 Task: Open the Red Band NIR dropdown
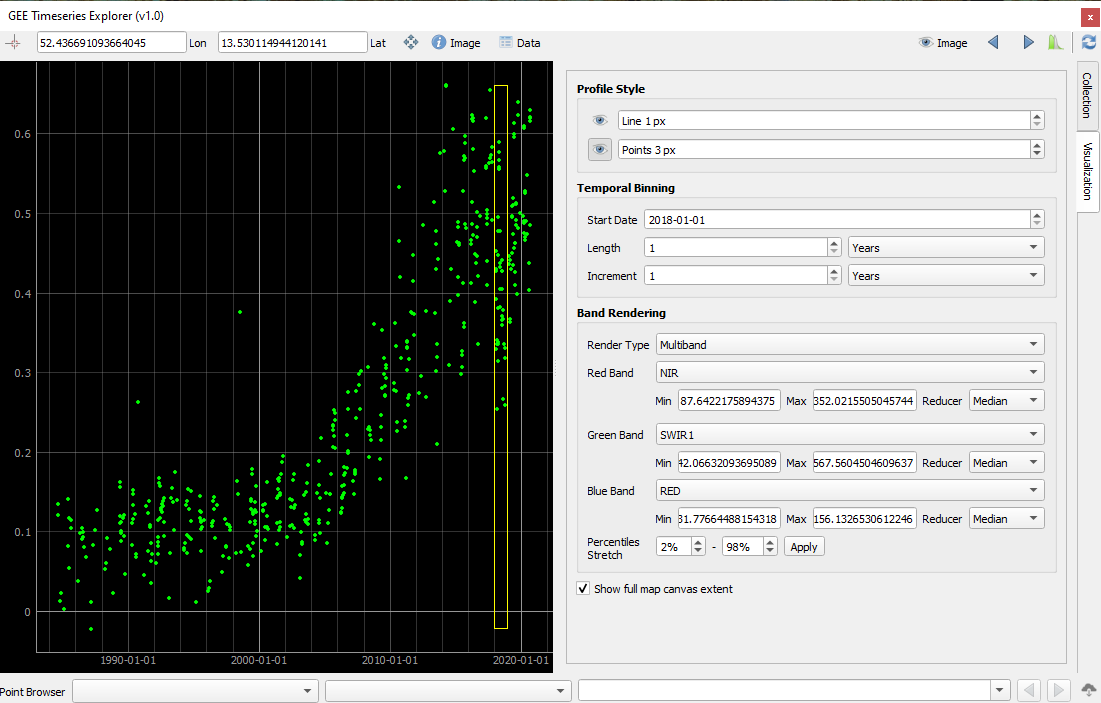850,373
